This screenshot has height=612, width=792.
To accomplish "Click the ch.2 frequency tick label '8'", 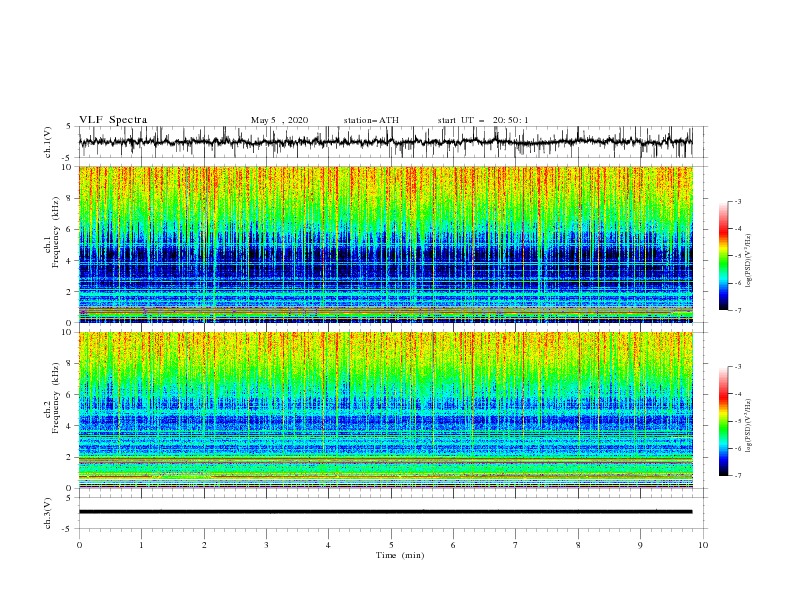I will pos(71,364).
